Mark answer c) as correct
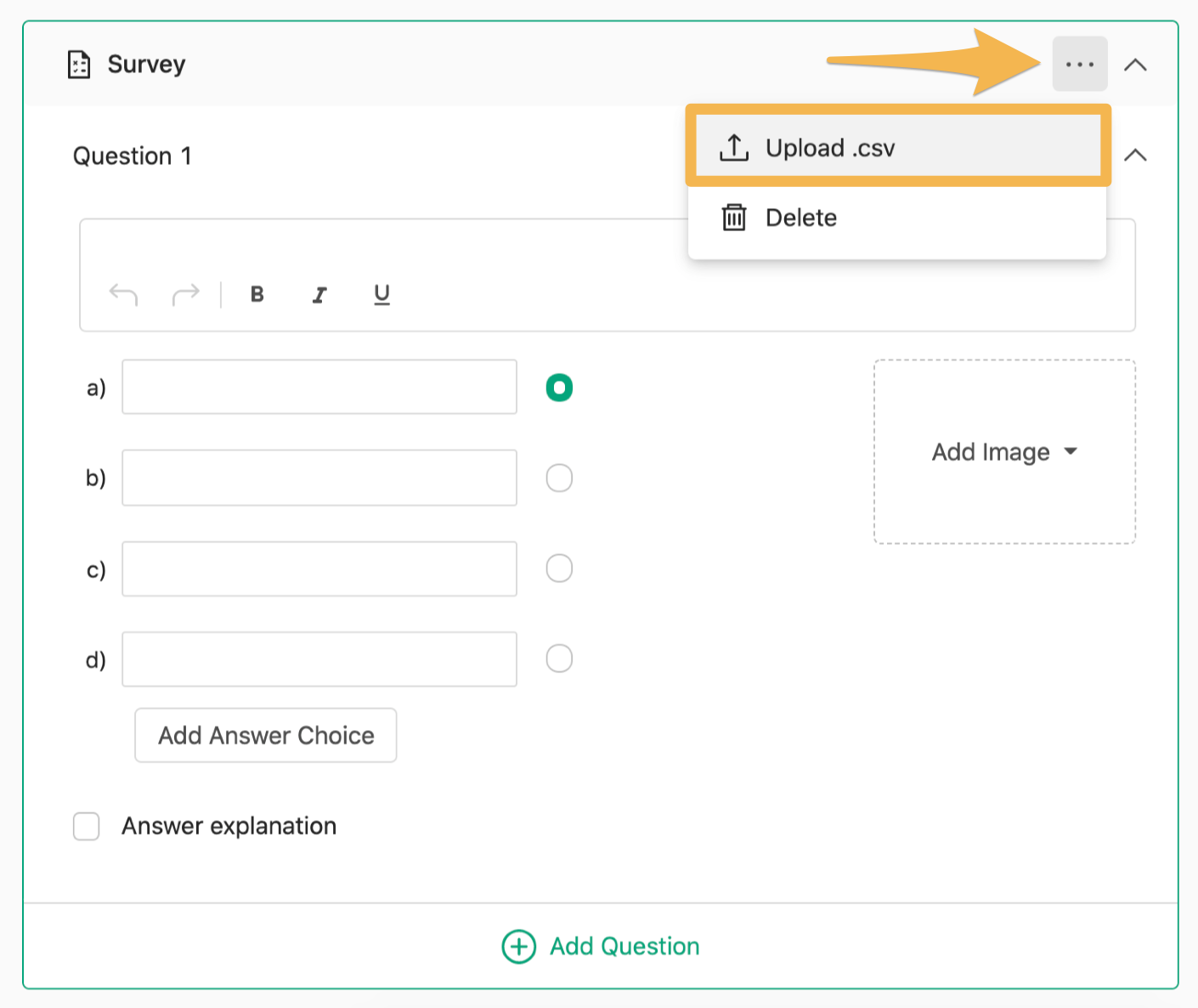Image resolution: width=1198 pixels, height=1008 pixels. pyautogui.click(x=559, y=568)
